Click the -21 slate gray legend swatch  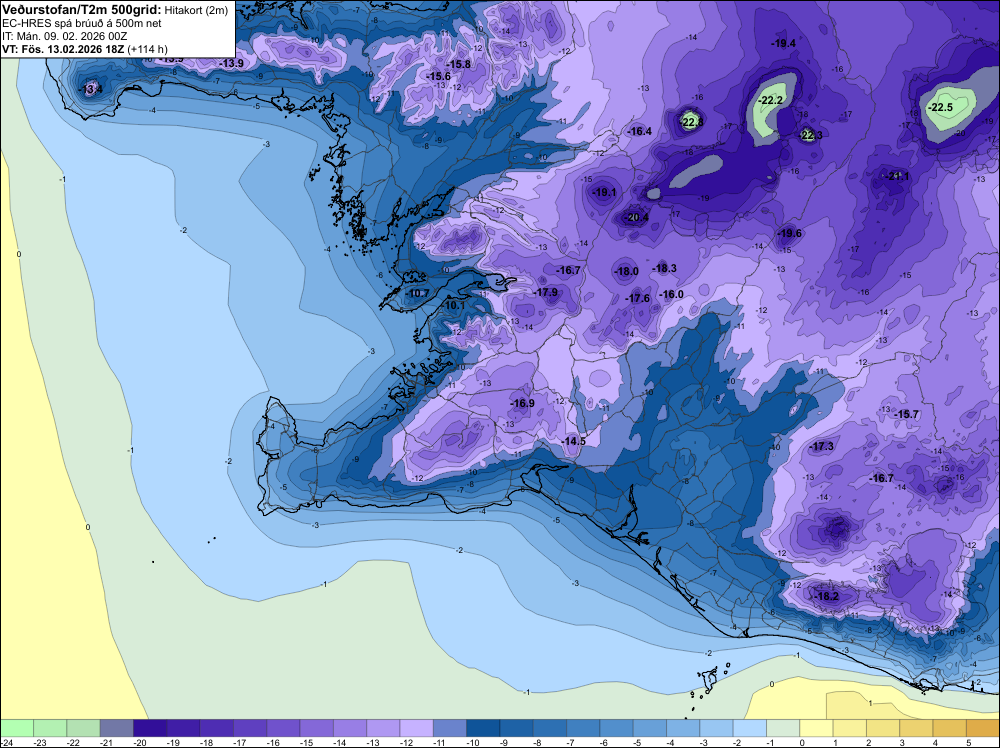[x=117, y=728]
